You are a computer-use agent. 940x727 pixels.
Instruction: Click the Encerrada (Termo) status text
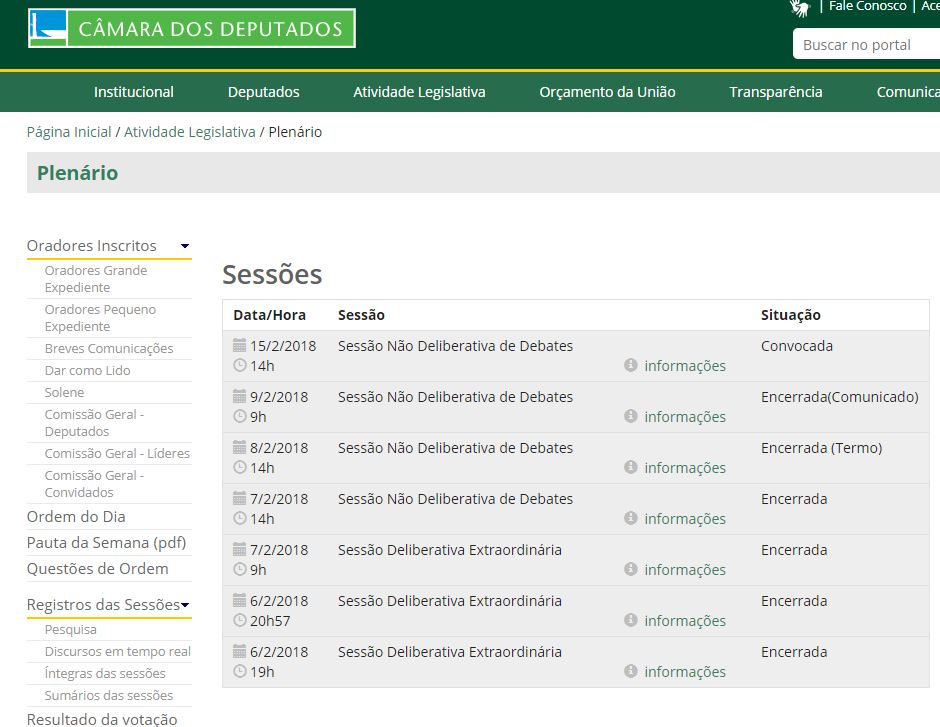point(821,448)
